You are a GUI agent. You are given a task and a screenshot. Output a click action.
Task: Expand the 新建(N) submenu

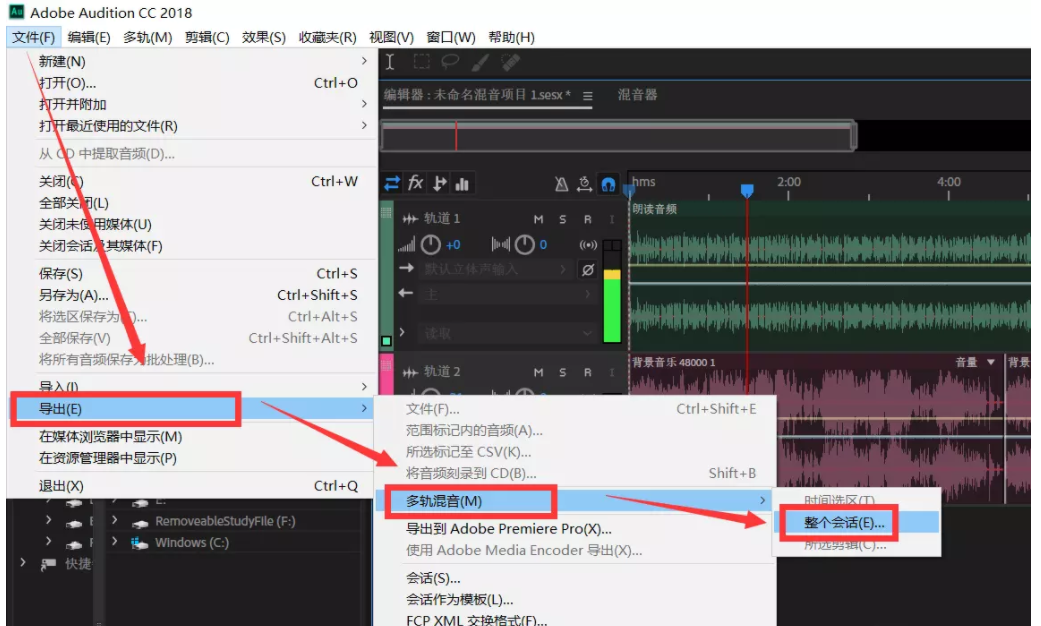[x=193, y=61]
